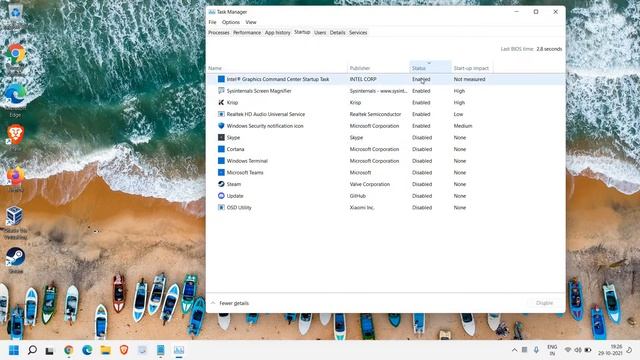Image resolution: width=640 pixels, height=360 pixels.
Task: Open the Processes tab
Action: (219, 33)
